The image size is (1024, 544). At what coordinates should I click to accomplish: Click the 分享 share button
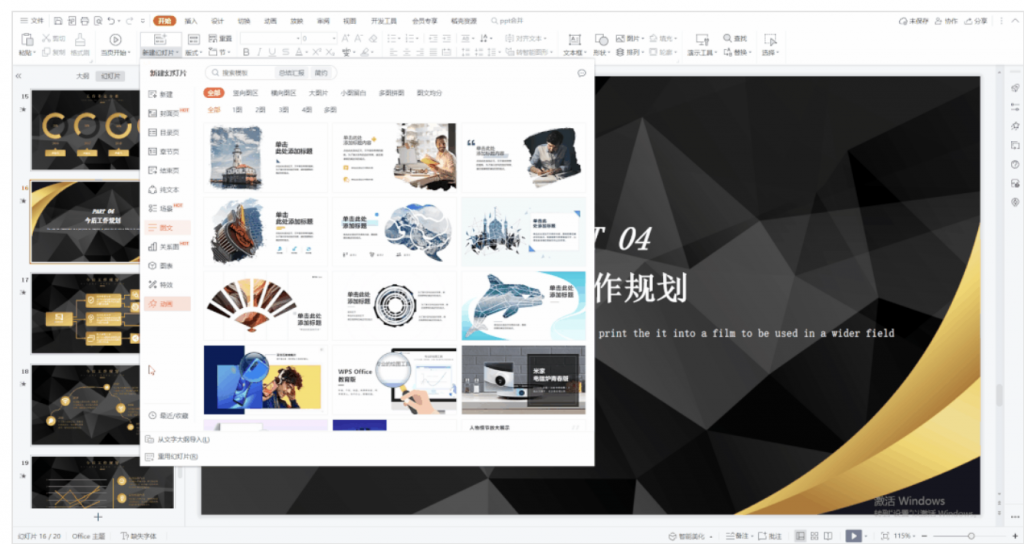[976, 21]
